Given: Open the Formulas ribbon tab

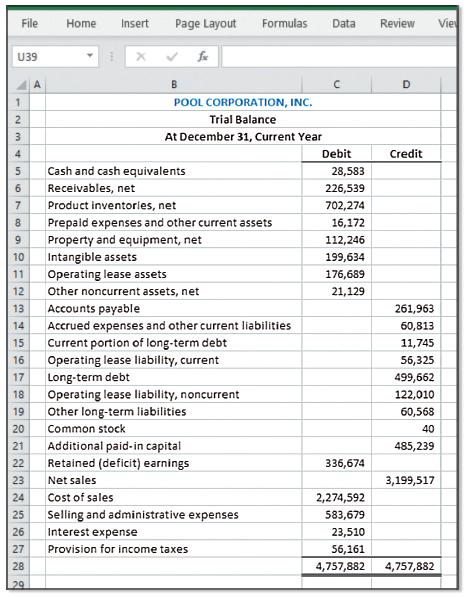Looking at the screenshot, I should coord(284,24).
